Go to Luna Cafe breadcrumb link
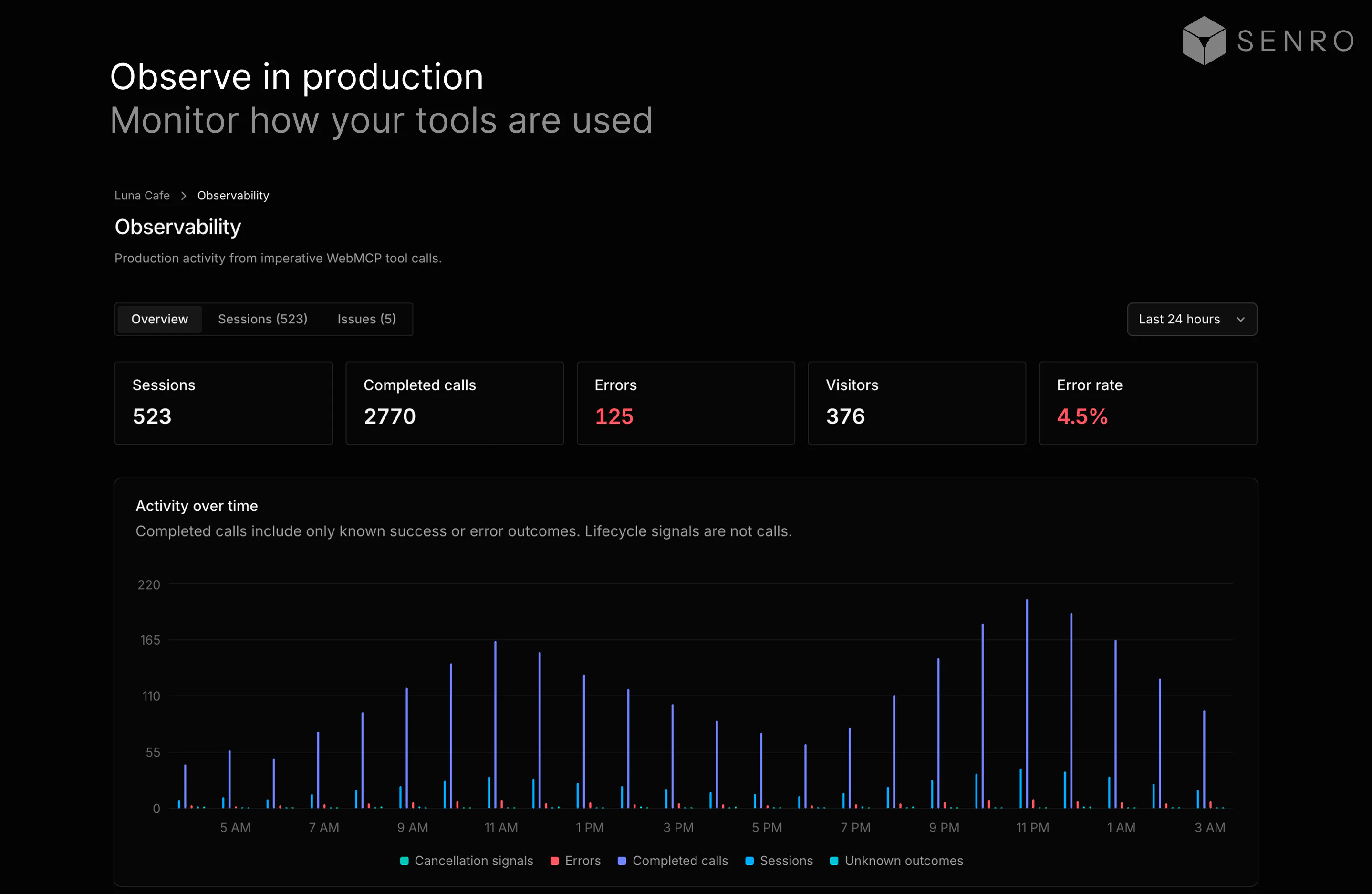The width and height of the screenshot is (1372, 894). (x=142, y=196)
